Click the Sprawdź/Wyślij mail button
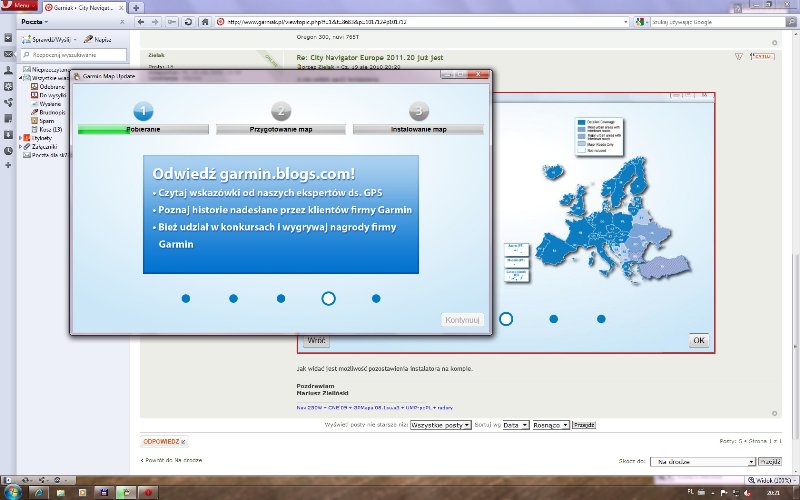The height and width of the screenshot is (500, 800). pyautogui.click(x=49, y=39)
